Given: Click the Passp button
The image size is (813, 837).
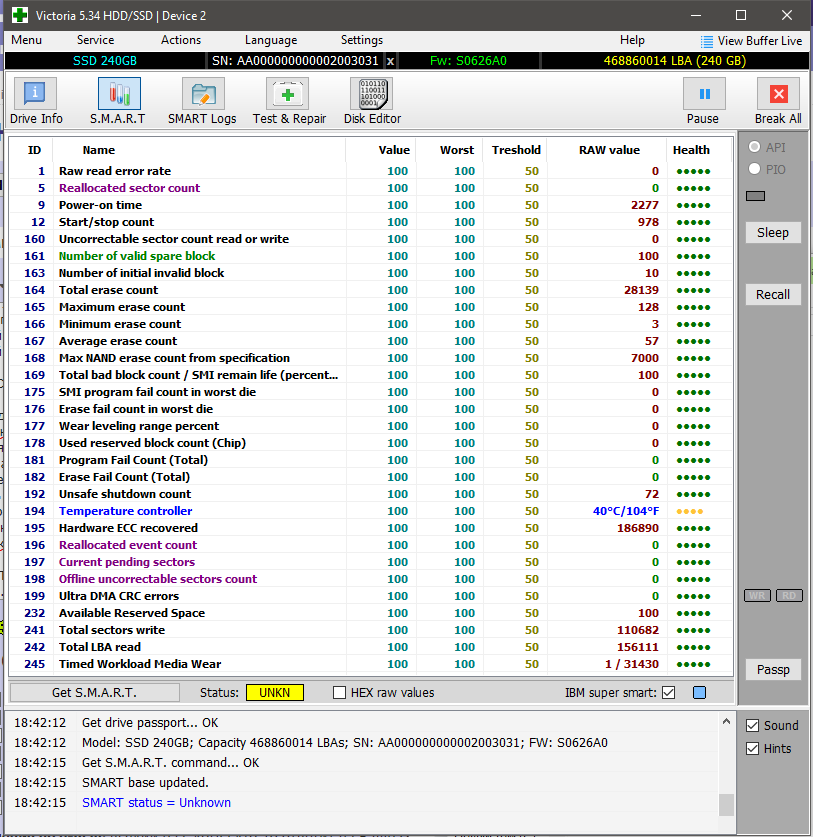Looking at the screenshot, I should coord(772,670).
